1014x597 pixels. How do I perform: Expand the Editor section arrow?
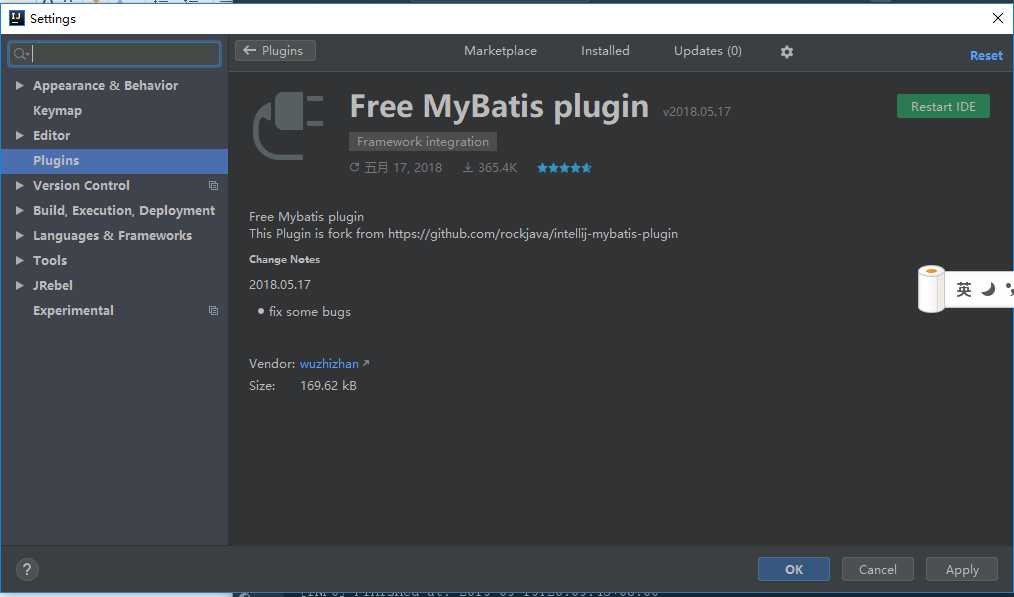pyautogui.click(x=19, y=135)
